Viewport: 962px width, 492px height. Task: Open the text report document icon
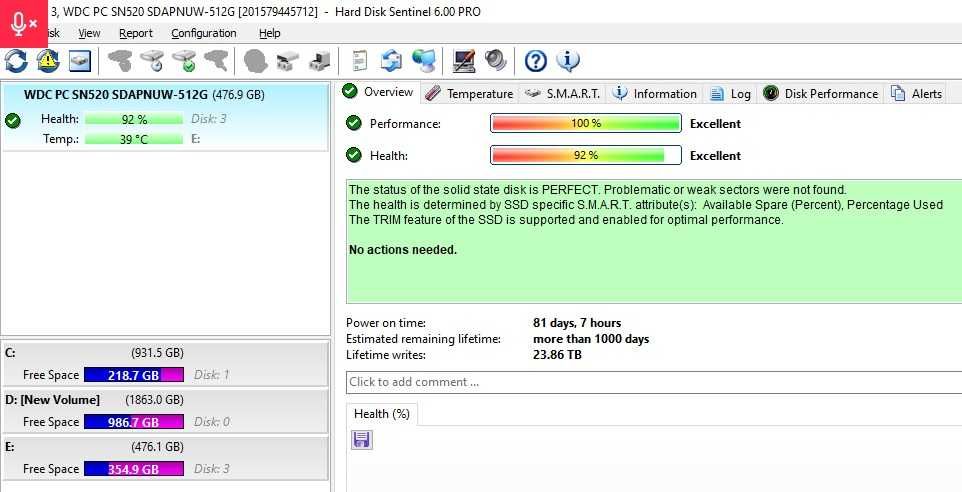point(360,61)
